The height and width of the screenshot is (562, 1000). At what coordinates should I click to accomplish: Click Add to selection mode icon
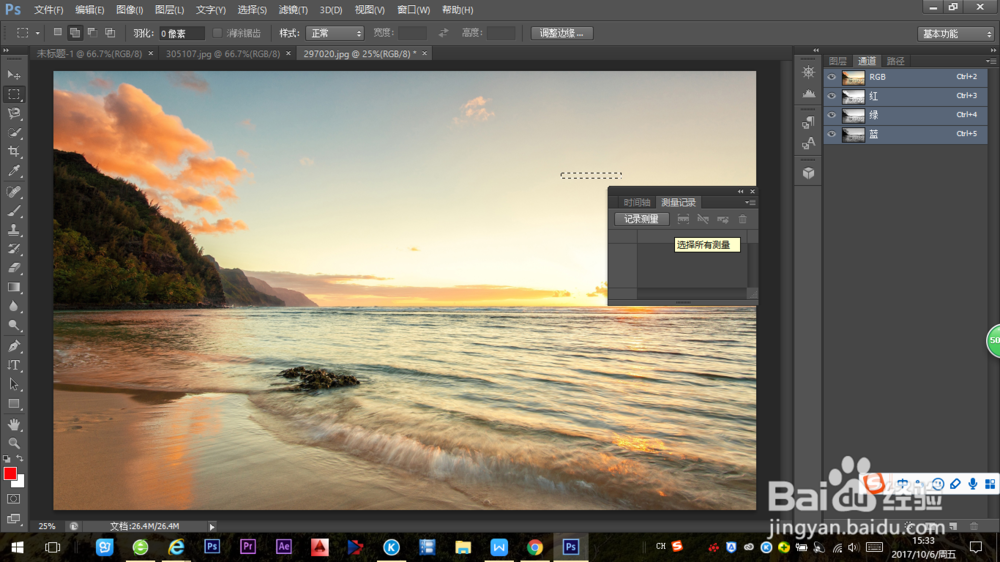(x=75, y=33)
